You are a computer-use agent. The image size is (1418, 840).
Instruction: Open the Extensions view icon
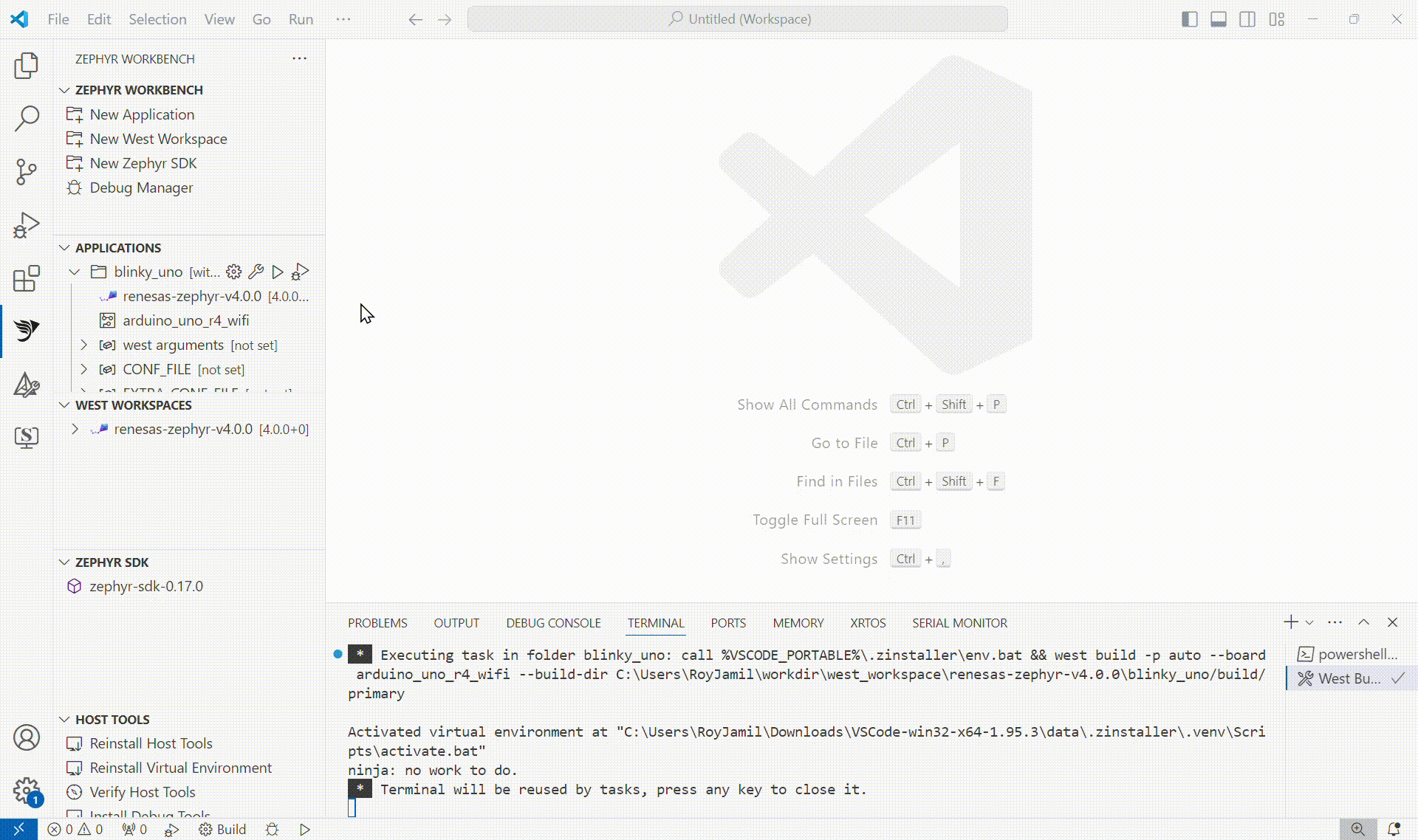27,278
